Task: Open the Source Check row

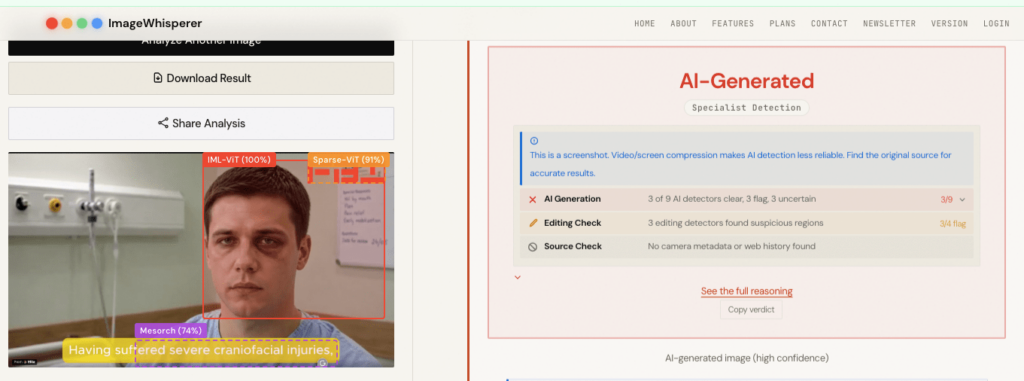Action: click(x=746, y=246)
